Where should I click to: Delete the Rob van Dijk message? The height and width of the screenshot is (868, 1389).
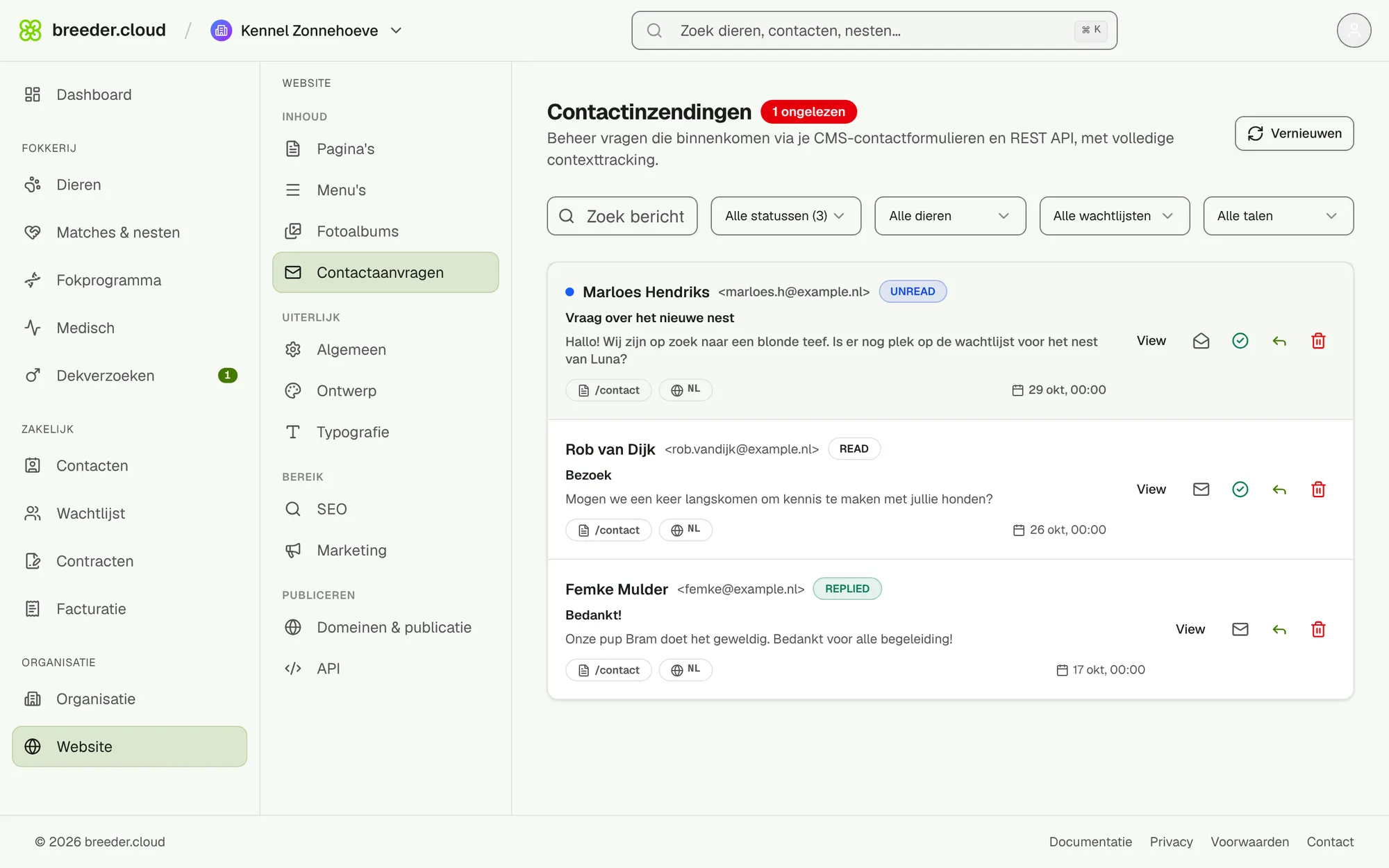(1318, 490)
